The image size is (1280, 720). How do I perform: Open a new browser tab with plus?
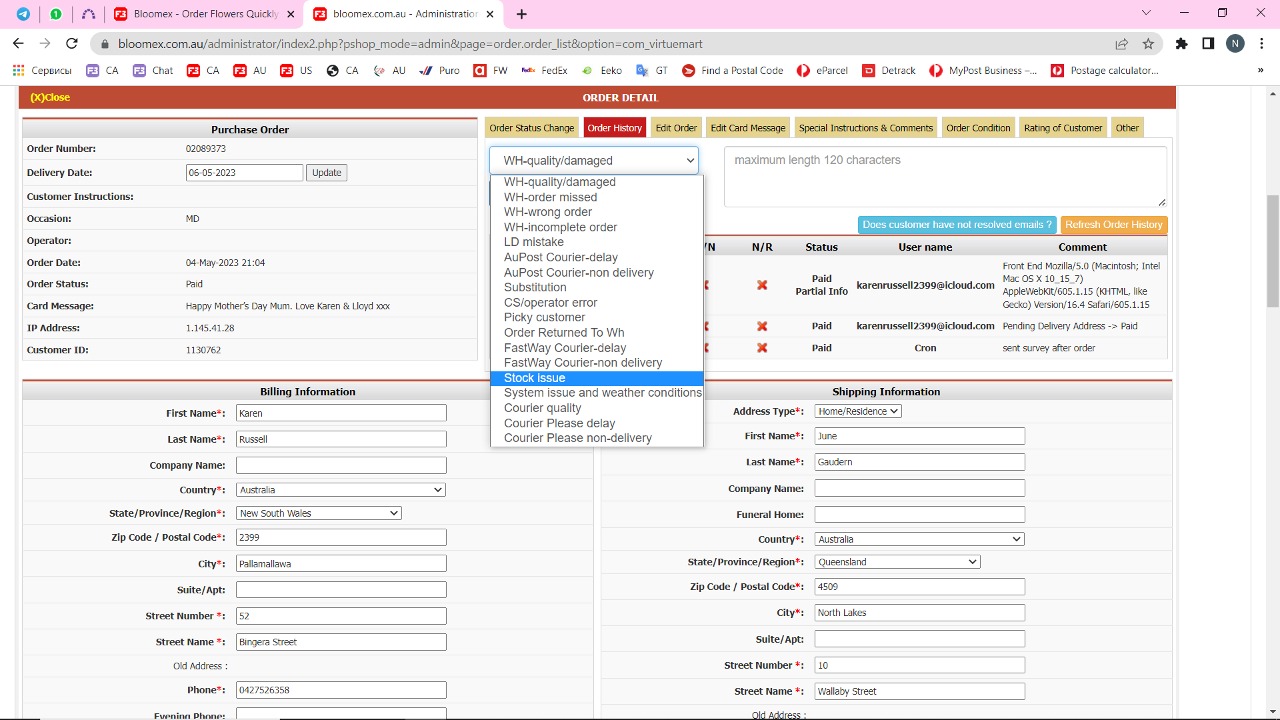point(521,14)
